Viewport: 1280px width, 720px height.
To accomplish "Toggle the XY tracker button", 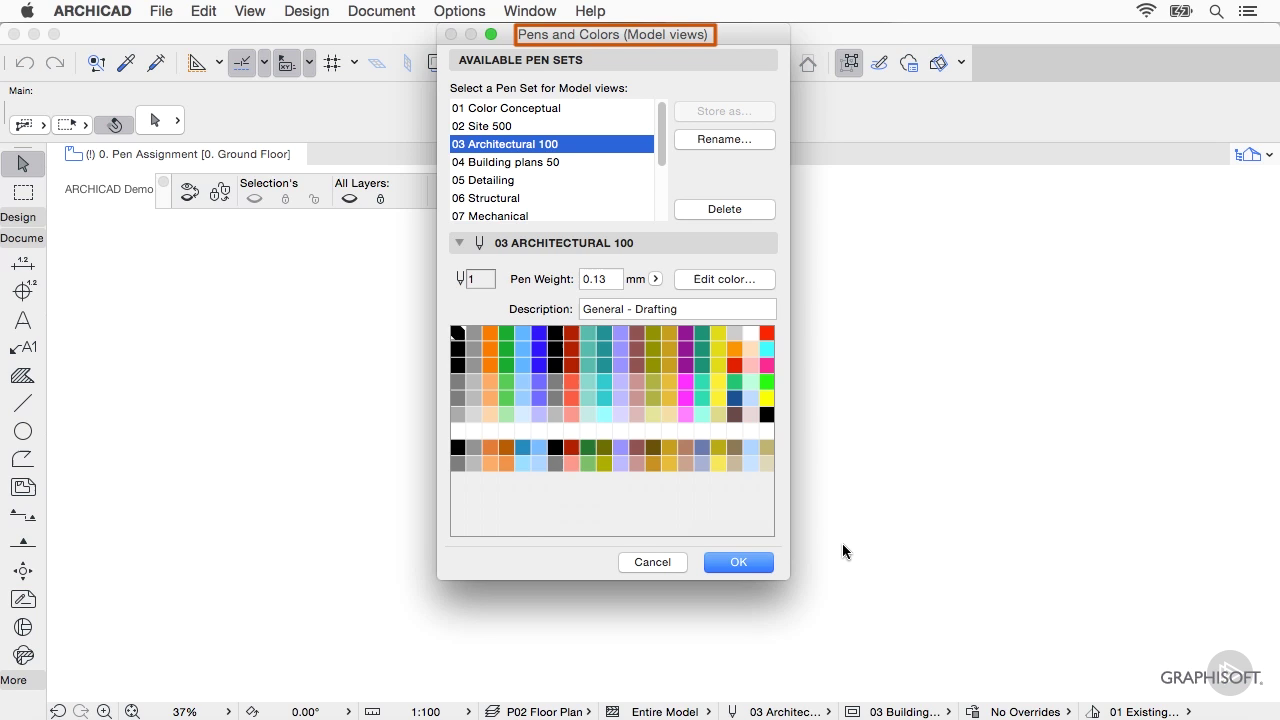I will click(287, 63).
